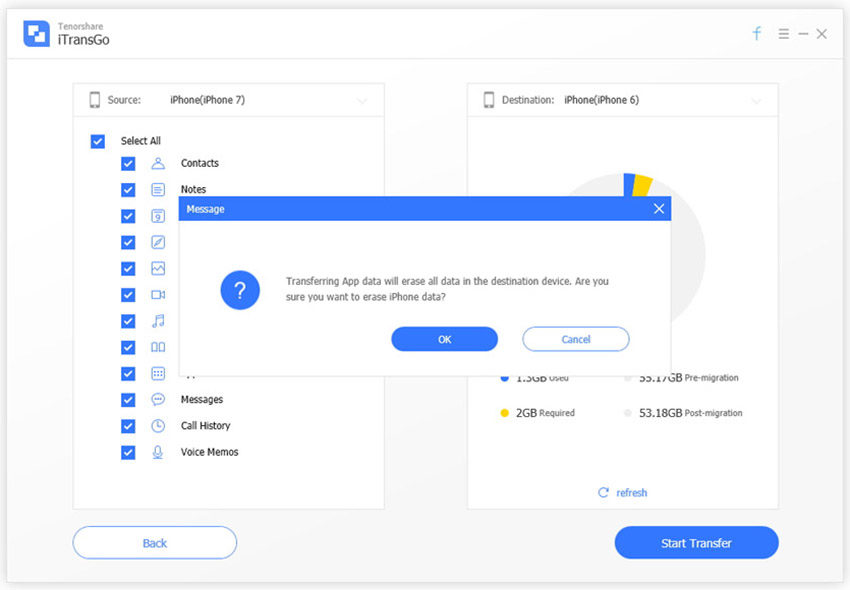Click Cancel in the Message dialog
This screenshot has width=850, height=590.
click(576, 339)
